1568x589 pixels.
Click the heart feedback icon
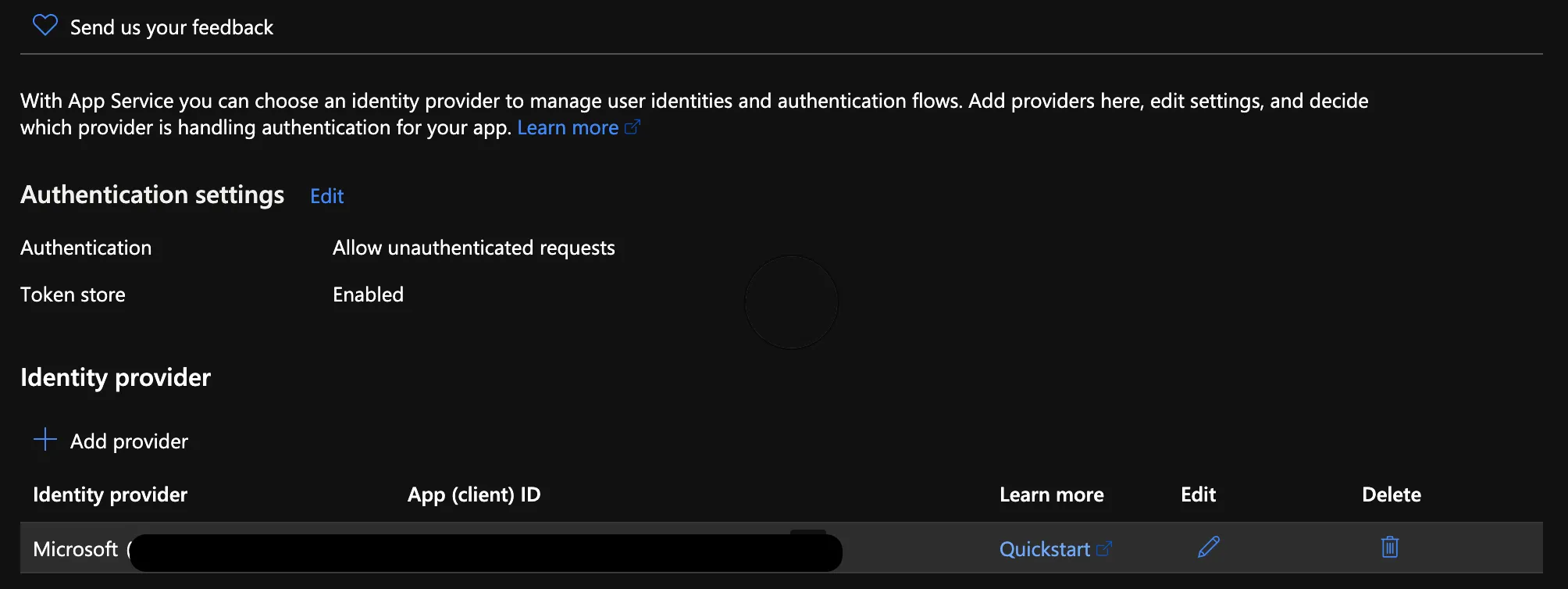45,26
